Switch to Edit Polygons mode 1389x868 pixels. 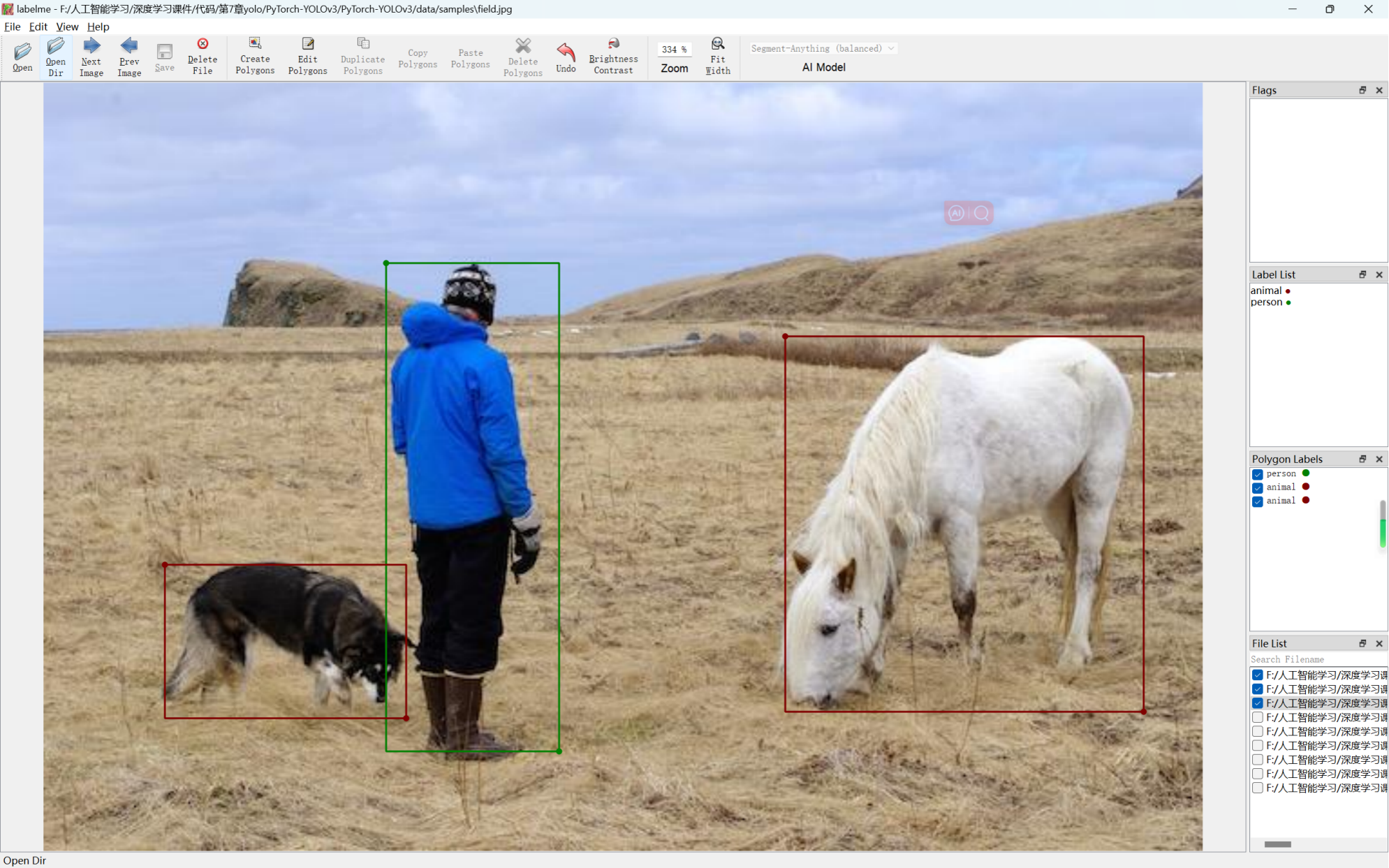click(307, 57)
